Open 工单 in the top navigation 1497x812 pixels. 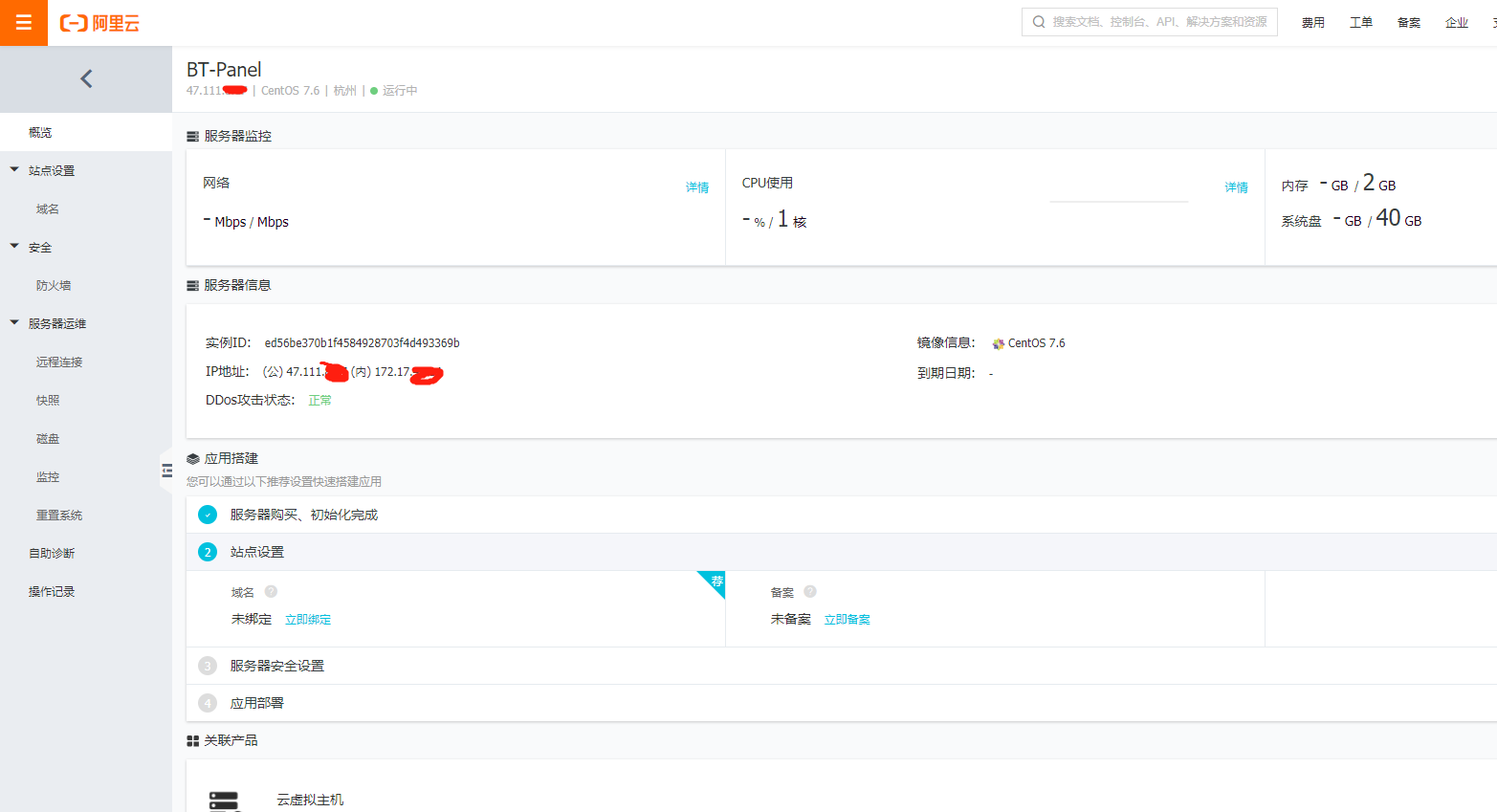coord(1361,23)
